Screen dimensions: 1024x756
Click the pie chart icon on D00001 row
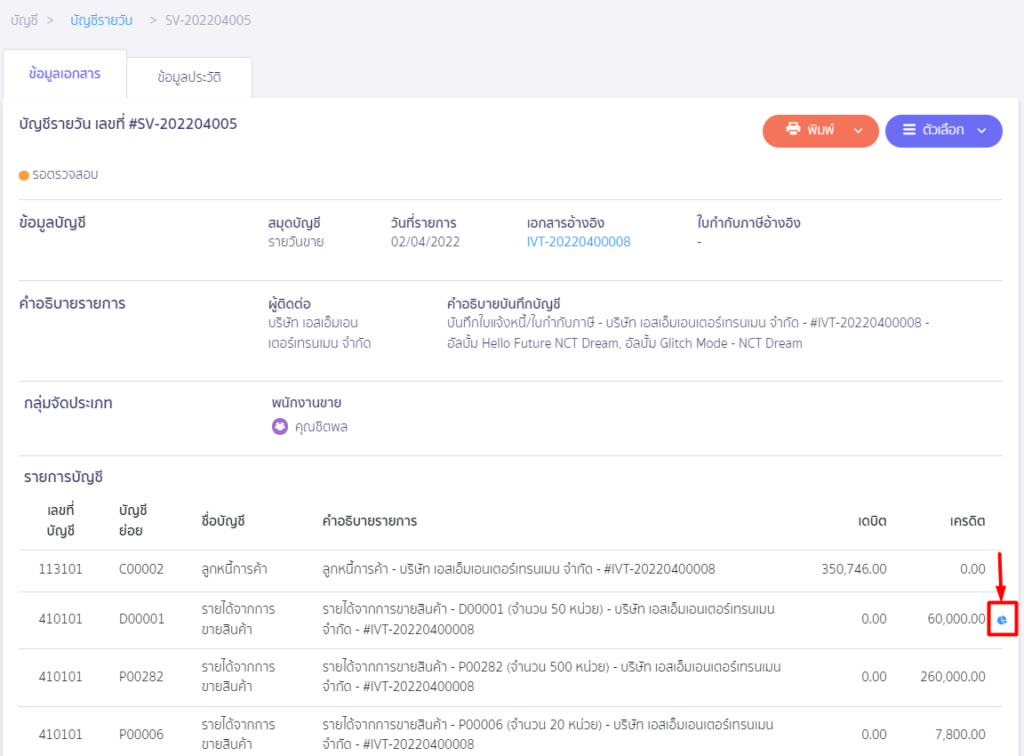[1001, 620]
